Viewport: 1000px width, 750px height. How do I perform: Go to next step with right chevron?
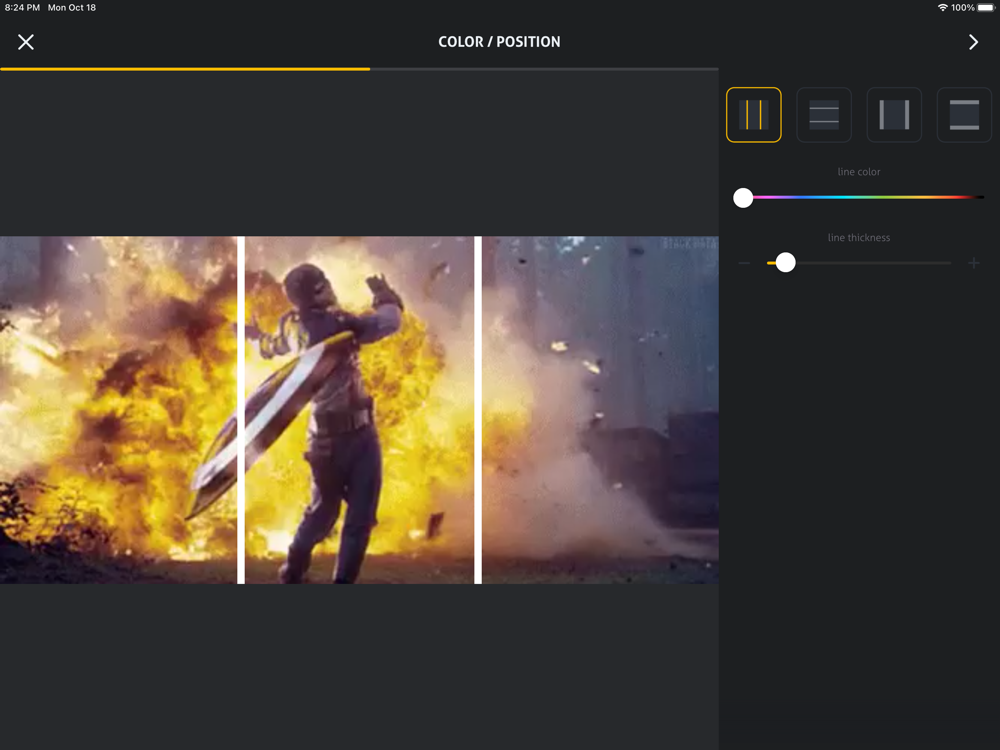pos(973,42)
